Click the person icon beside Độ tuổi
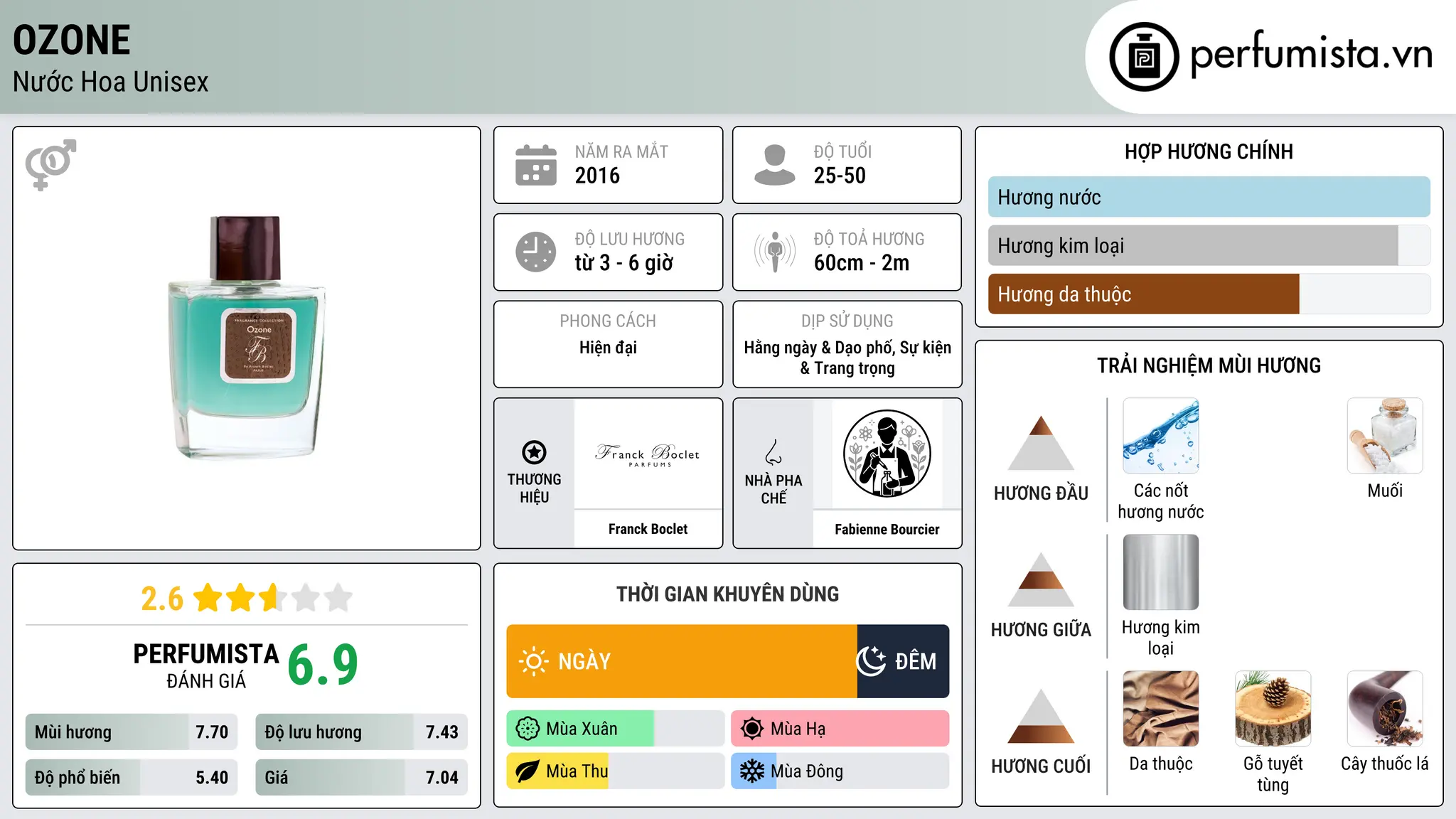 pos(775,165)
